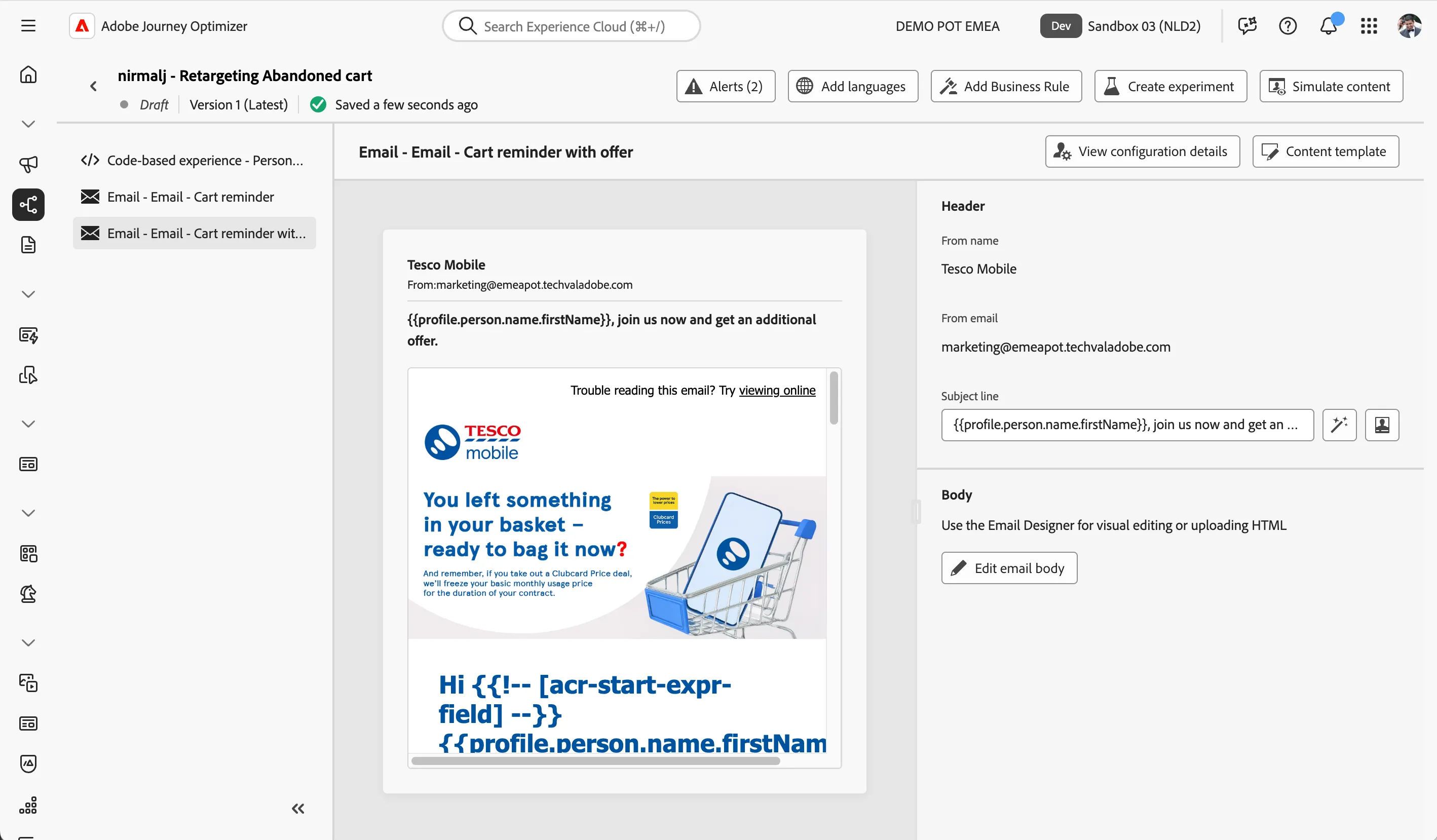Open the profile personalization dialog beside the subject line
This screenshot has height=840, width=1437.
(x=1382, y=425)
